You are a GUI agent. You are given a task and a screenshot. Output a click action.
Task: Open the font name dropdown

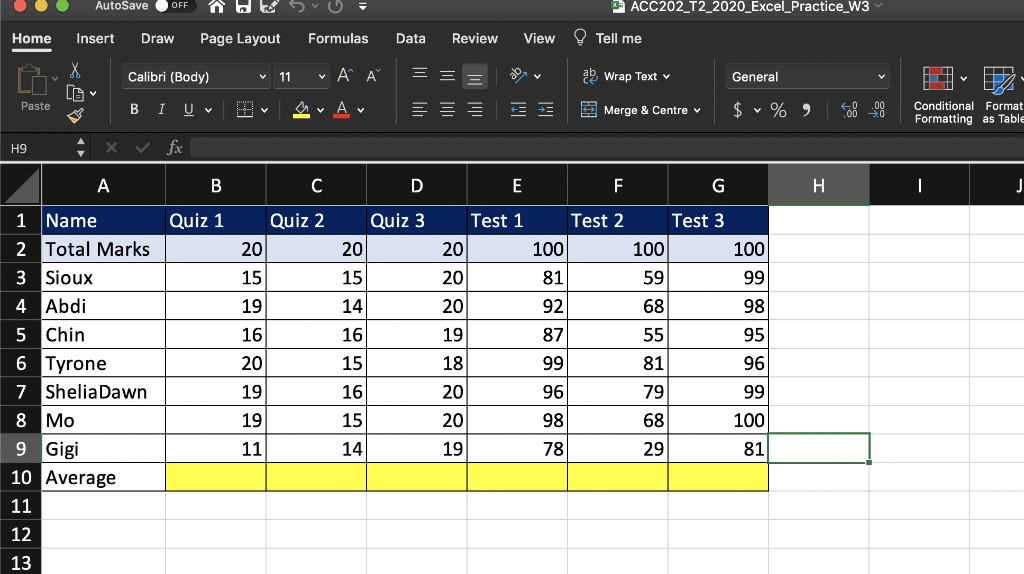pos(262,76)
